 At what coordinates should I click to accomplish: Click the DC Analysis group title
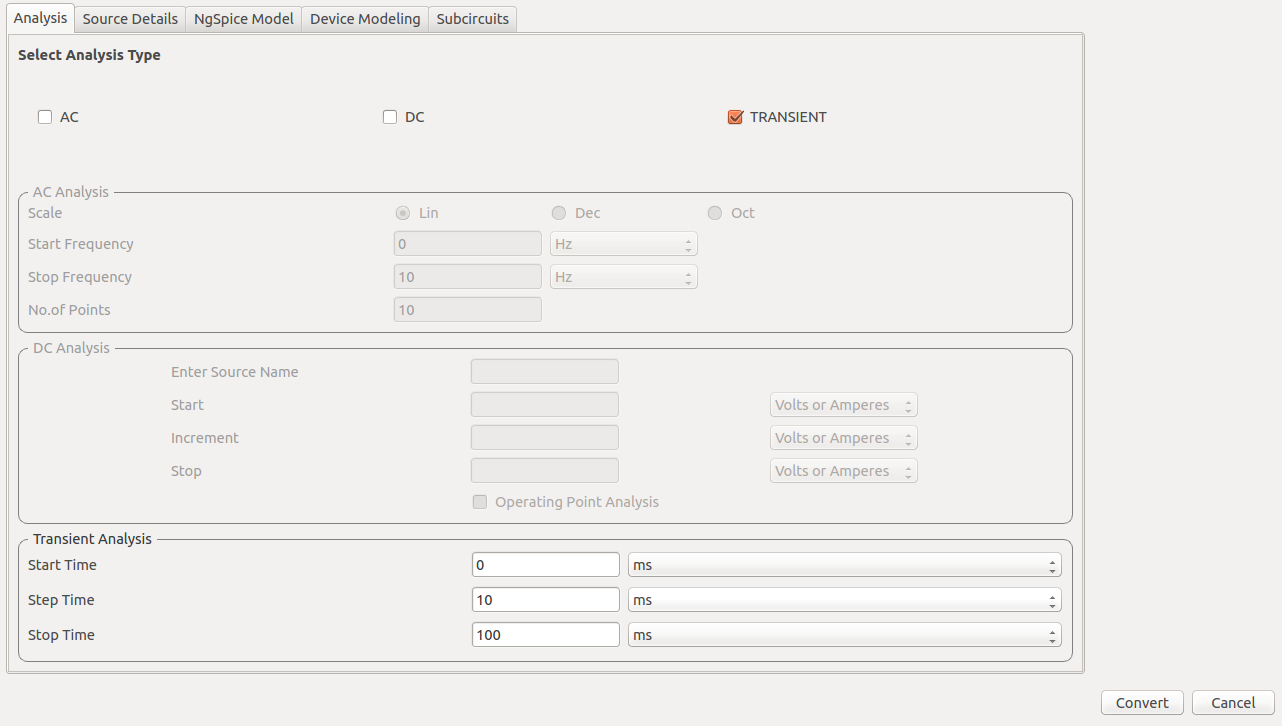click(71, 348)
